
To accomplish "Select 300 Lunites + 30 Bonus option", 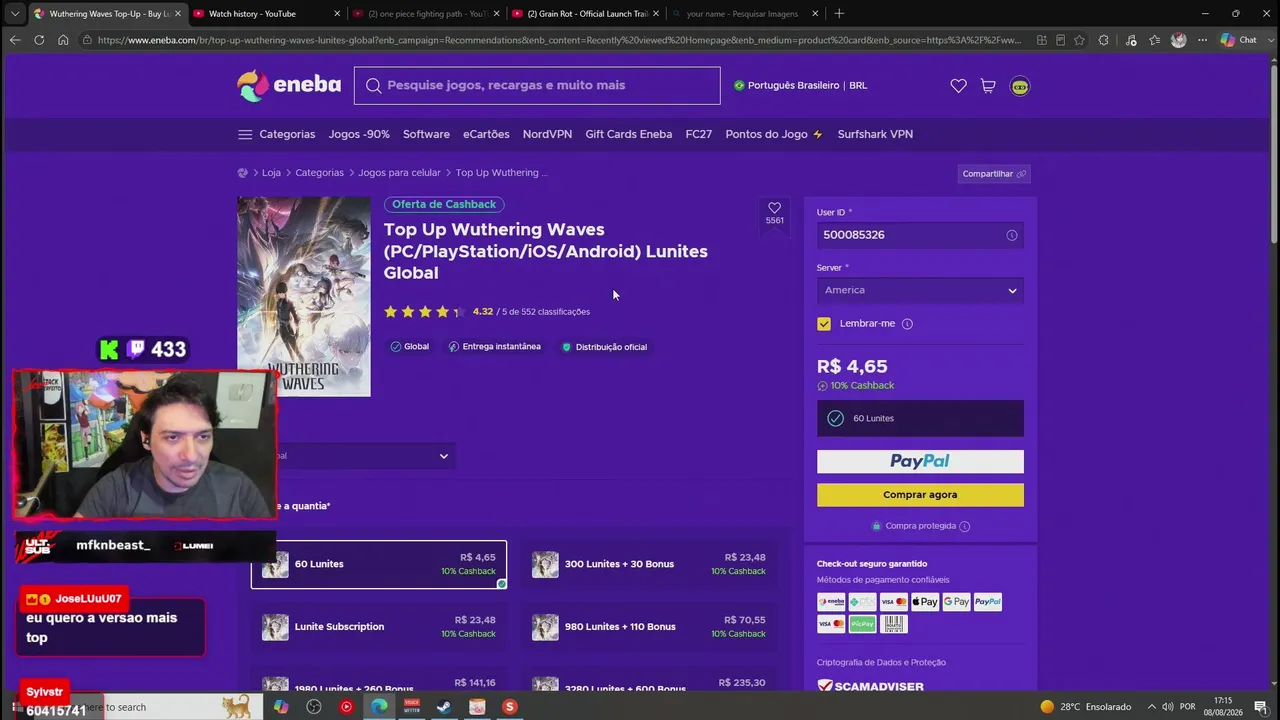I will [649, 565].
